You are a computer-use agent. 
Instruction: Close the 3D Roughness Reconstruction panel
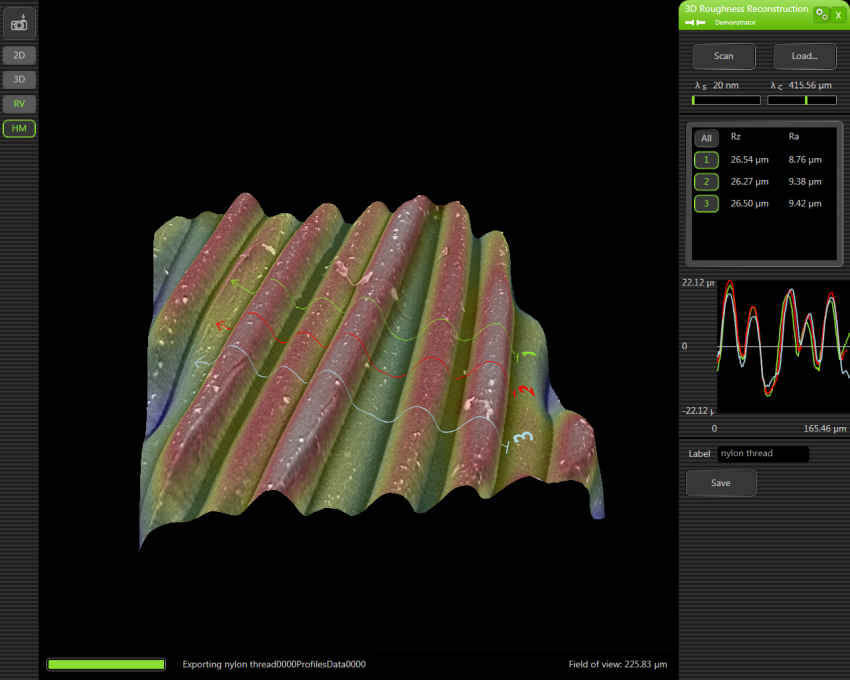[x=839, y=14]
